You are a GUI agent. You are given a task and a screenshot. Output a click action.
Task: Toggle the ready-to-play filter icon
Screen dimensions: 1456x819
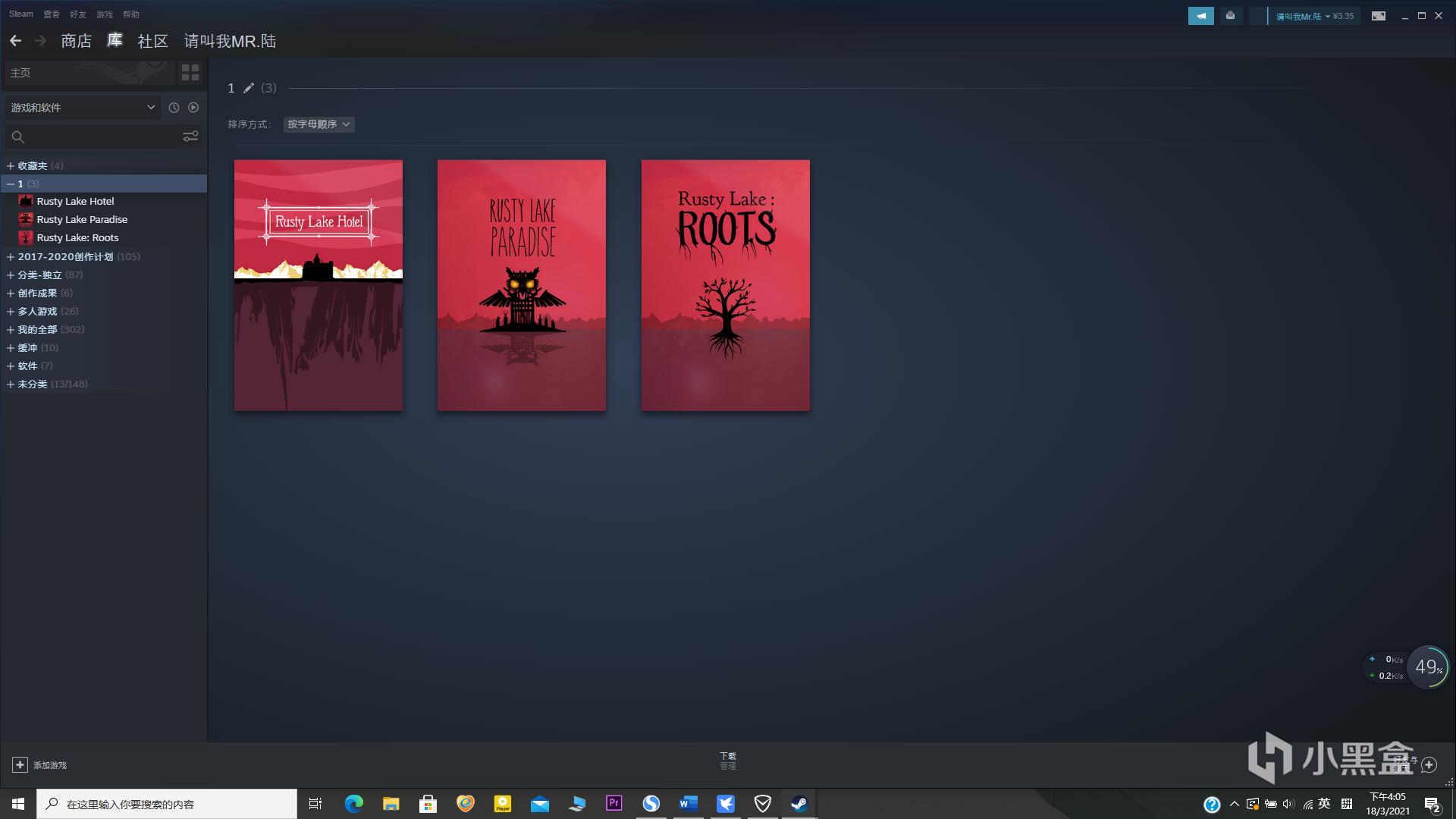193,108
